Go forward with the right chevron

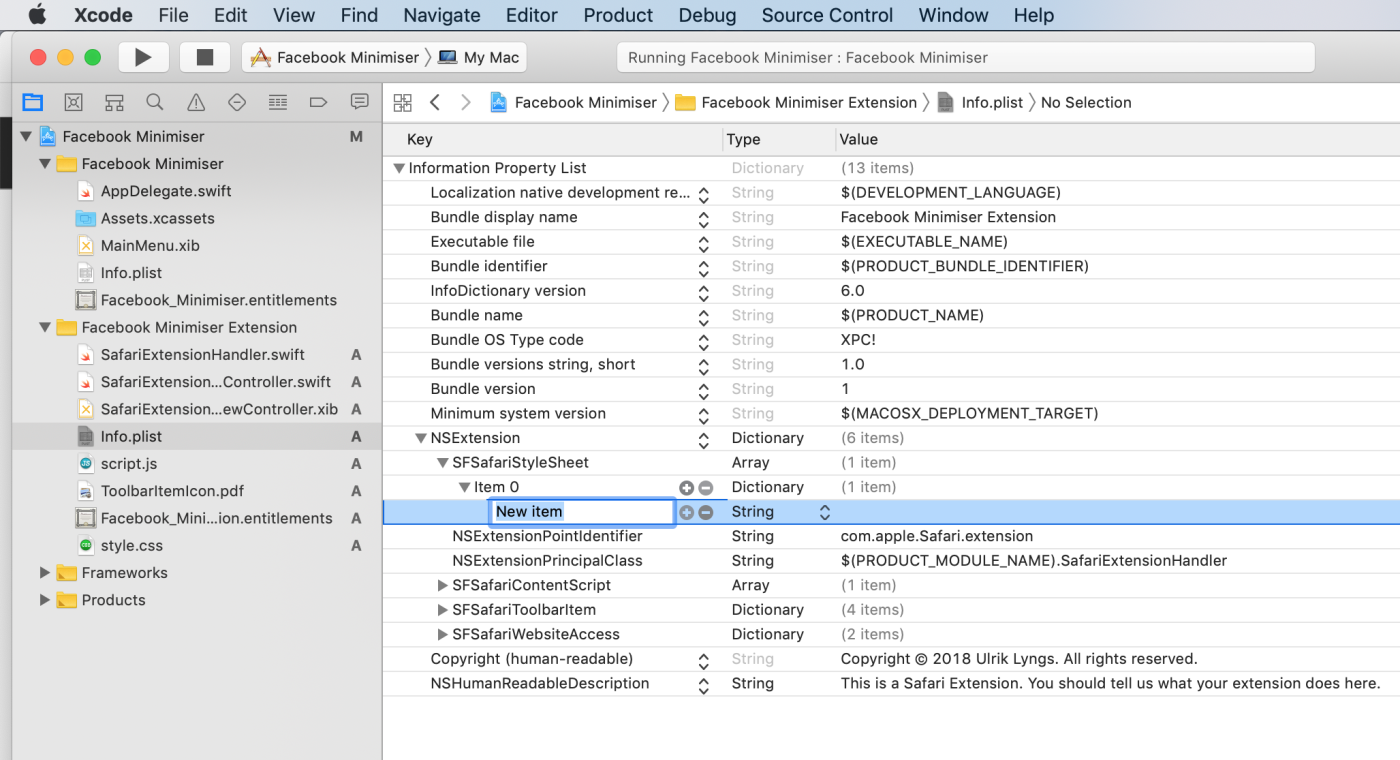(x=466, y=102)
